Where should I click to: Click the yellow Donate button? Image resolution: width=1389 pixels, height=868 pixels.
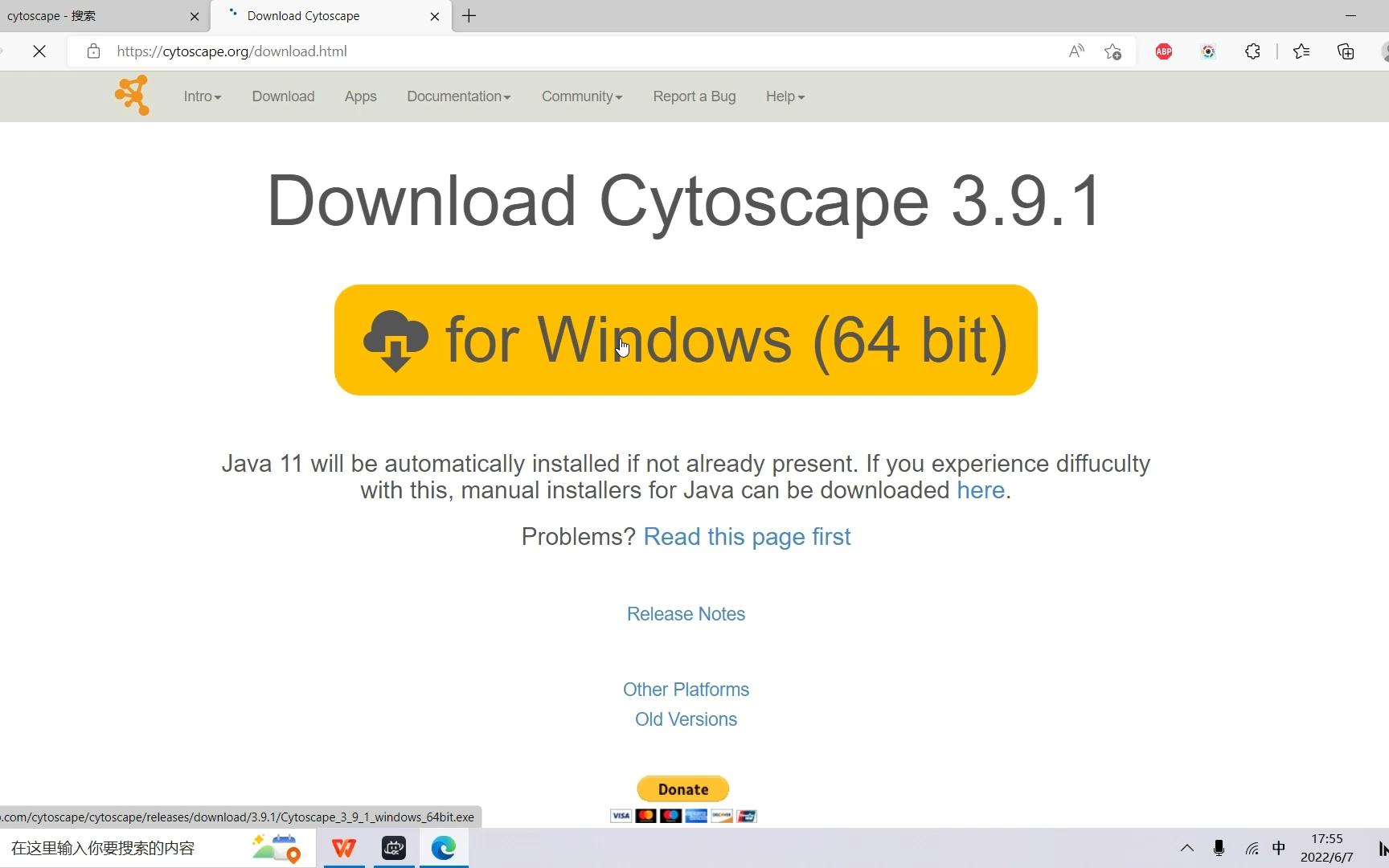[683, 789]
